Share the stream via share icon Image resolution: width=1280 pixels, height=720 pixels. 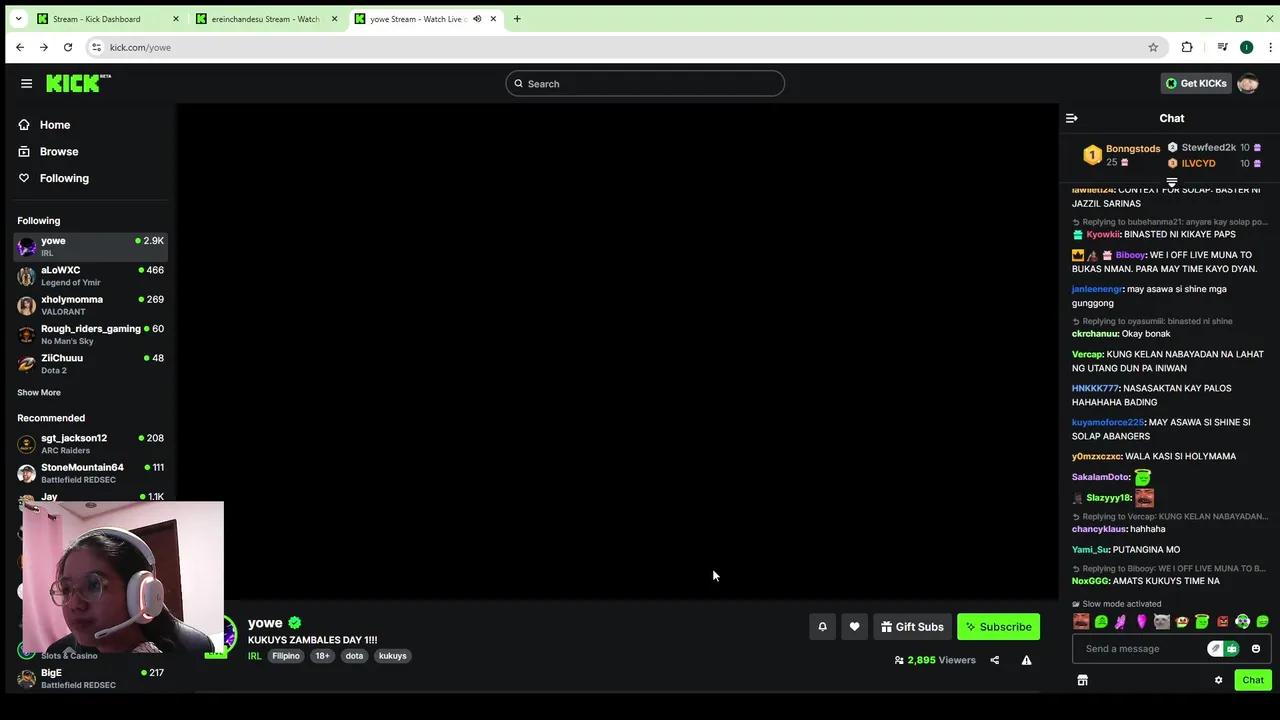994,660
